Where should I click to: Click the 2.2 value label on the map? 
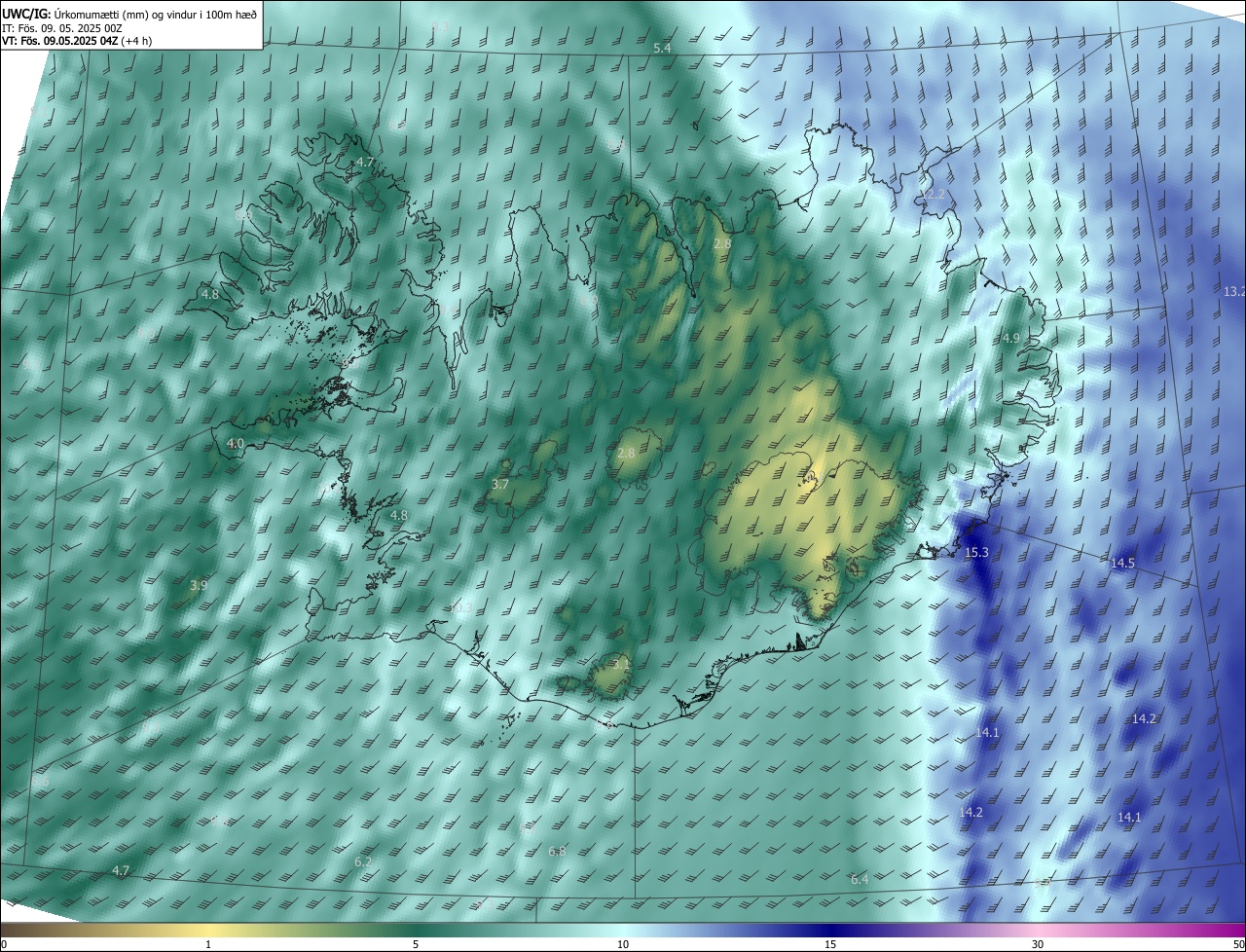[x=934, y=195]
